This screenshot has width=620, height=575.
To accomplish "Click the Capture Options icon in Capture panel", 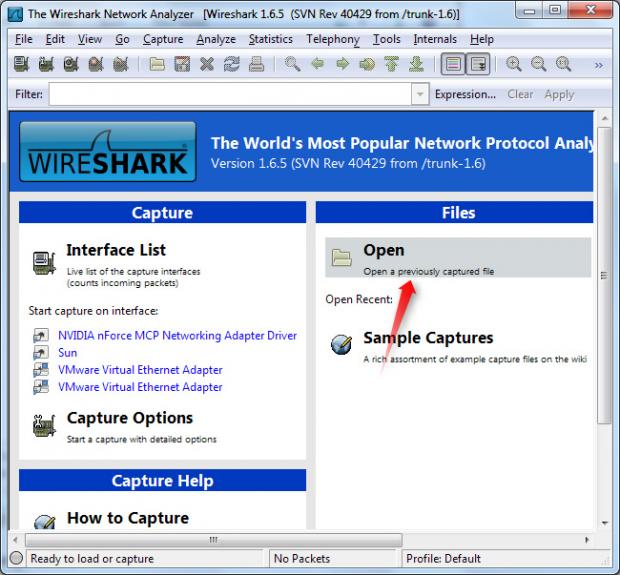I will coord(44,426).
